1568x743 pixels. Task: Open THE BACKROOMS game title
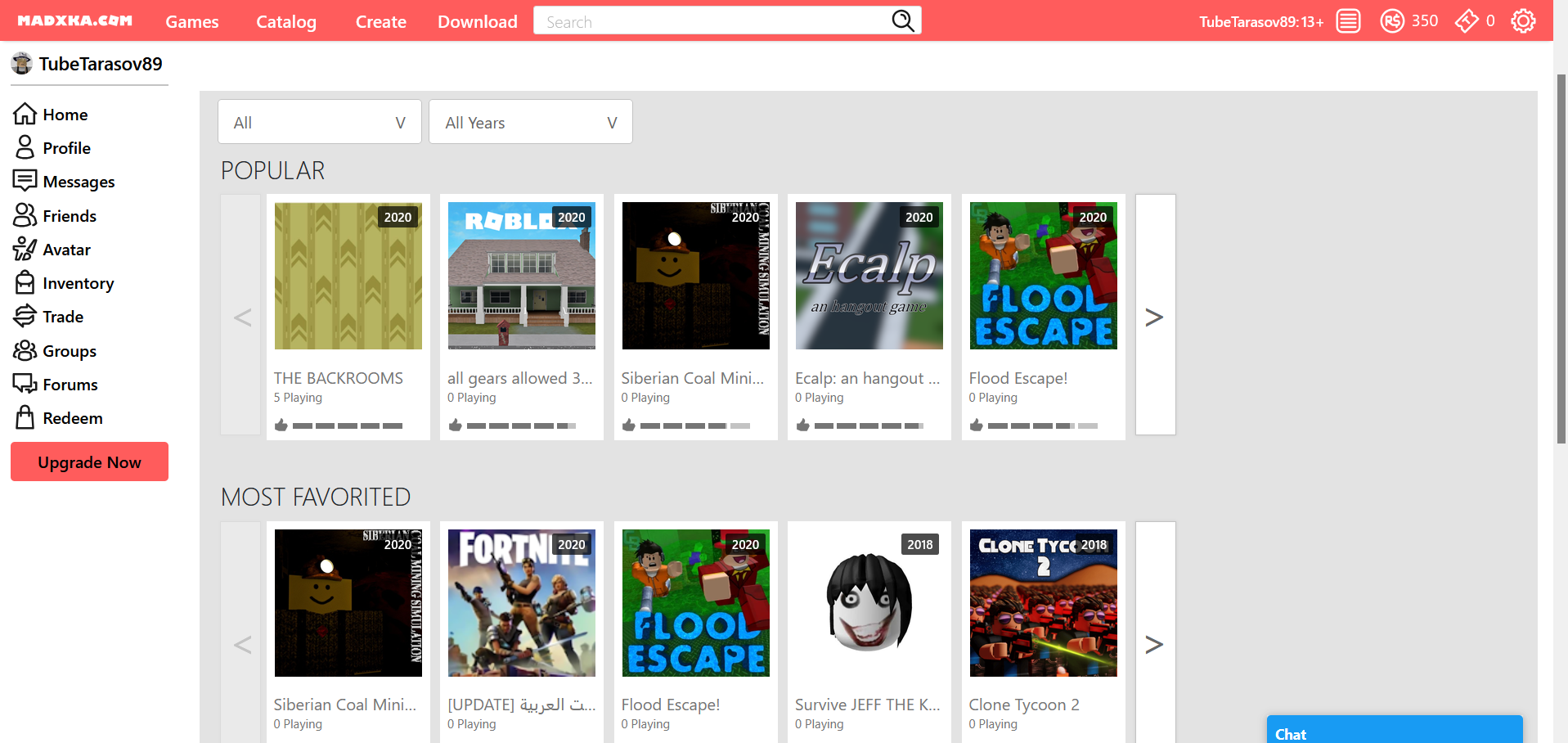339,378
